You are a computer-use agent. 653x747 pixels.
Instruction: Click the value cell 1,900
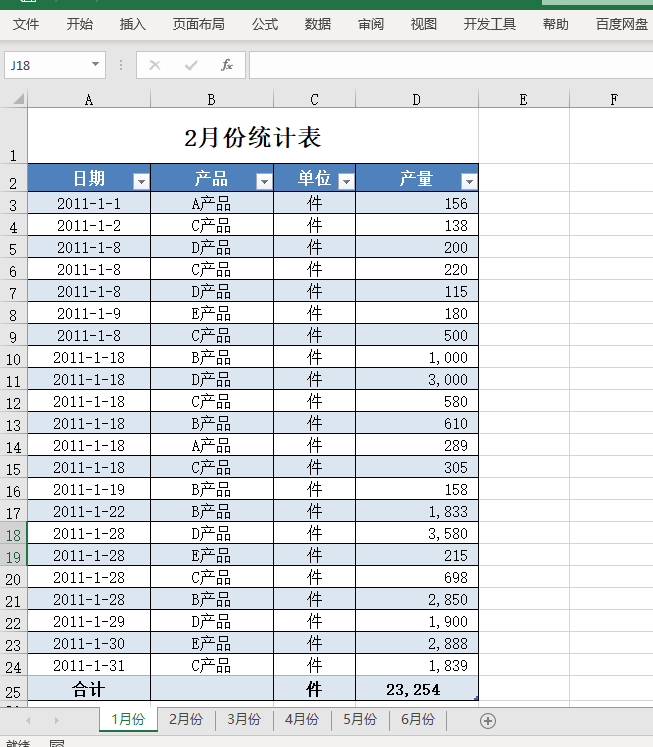(417, 621)
